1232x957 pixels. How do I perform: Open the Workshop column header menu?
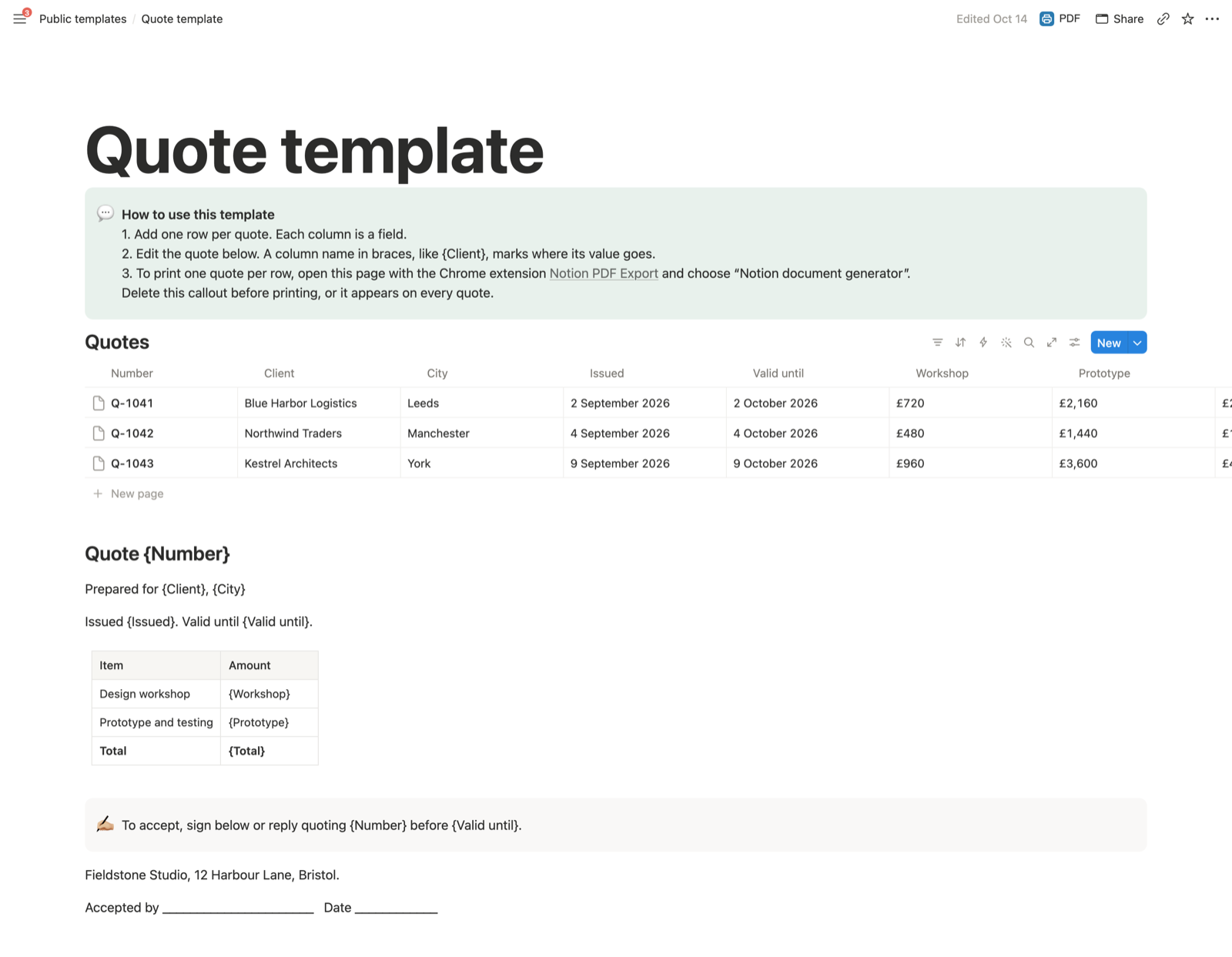click(942, 373)
